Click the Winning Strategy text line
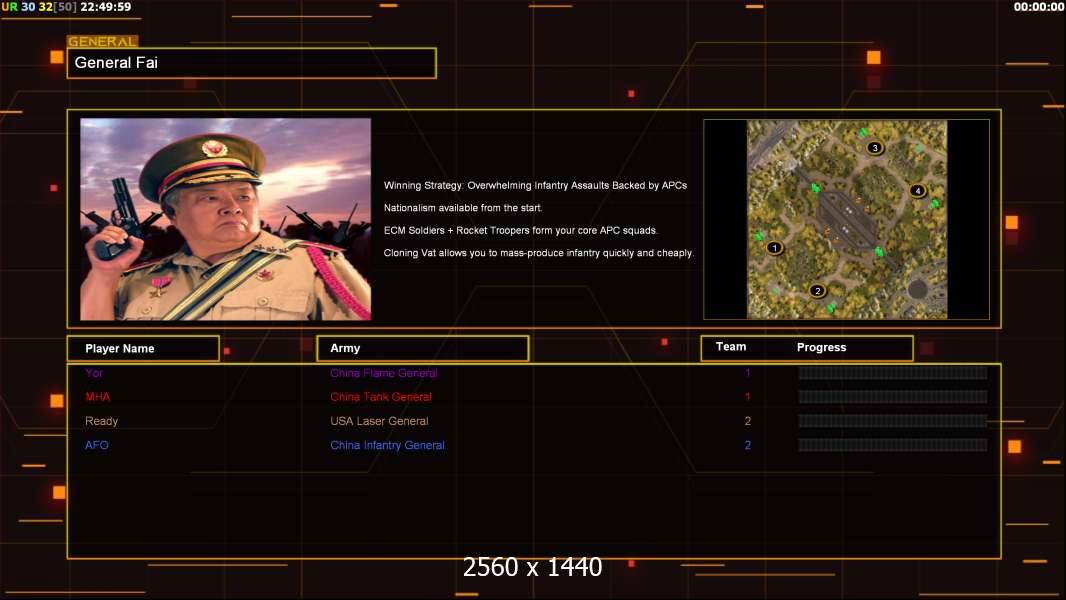The image size is (1066, 600). [535, 186]
